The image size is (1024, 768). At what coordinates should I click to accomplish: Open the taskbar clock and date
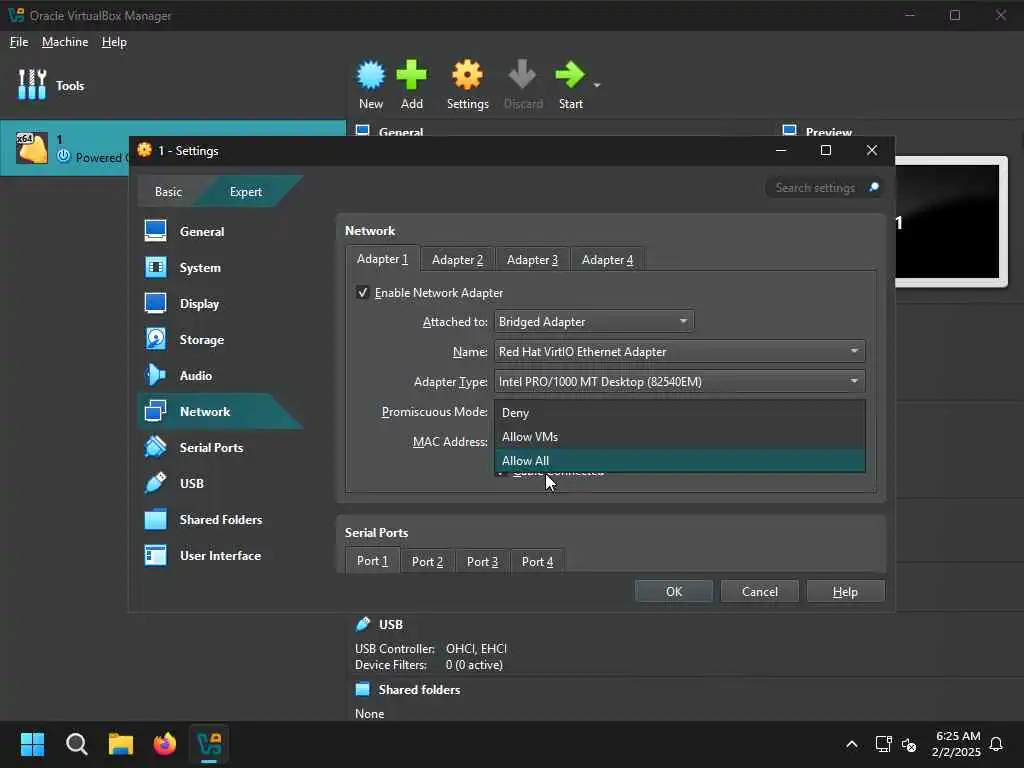[x=957, y=744]
